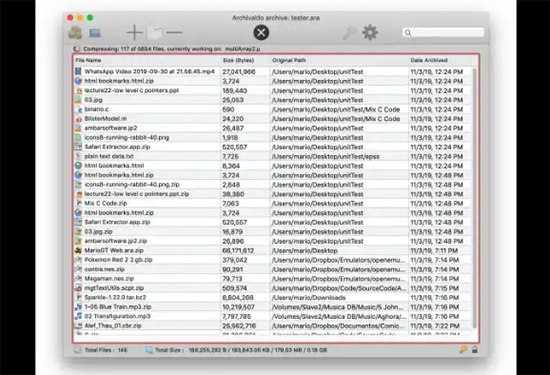Click the binario.c file icon

pyautogui.click(x=79, y=109)
